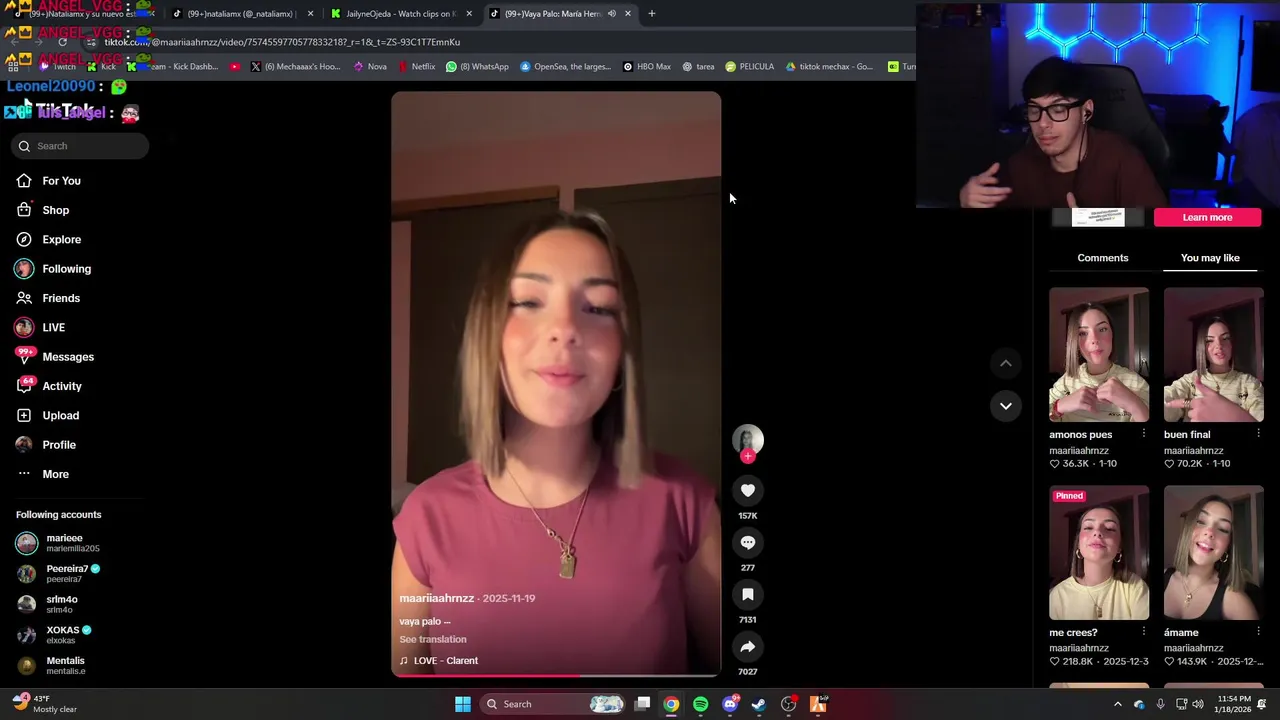Open Steam from the taskbar
This screenshot has height=720, width=1280.
pos(759,704)
